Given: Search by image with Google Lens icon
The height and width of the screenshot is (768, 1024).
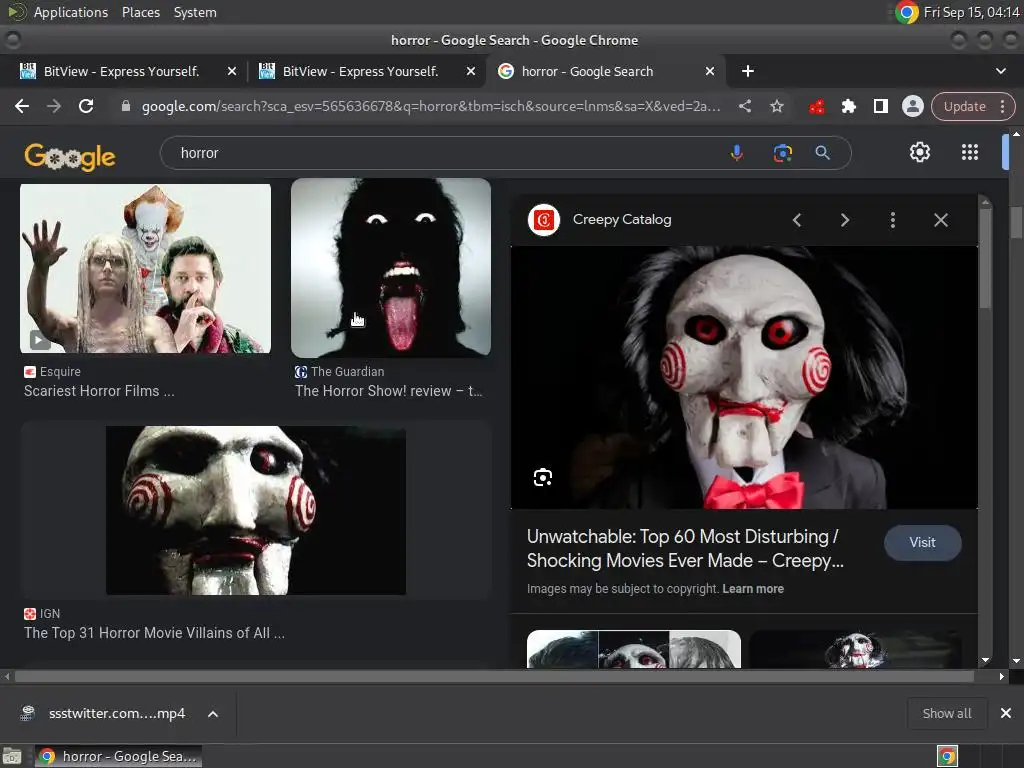Looking at the screenshot, I should pyautogui.click(x=782, y=153).
